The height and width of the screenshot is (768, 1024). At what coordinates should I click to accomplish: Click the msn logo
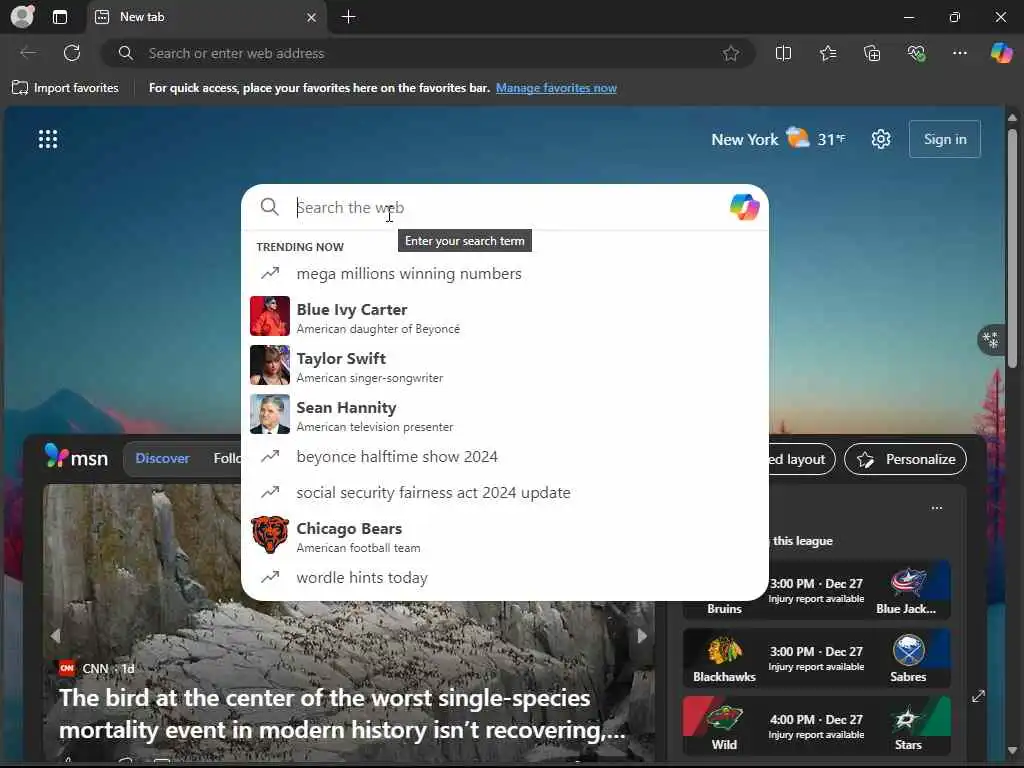(x=76, y=457)
